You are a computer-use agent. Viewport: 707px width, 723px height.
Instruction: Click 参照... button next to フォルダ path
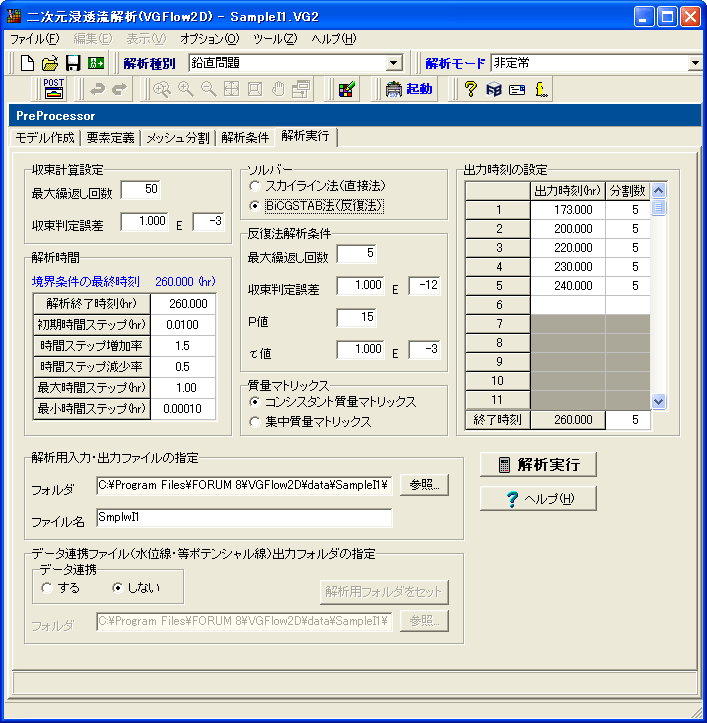(x=424, y=485)
